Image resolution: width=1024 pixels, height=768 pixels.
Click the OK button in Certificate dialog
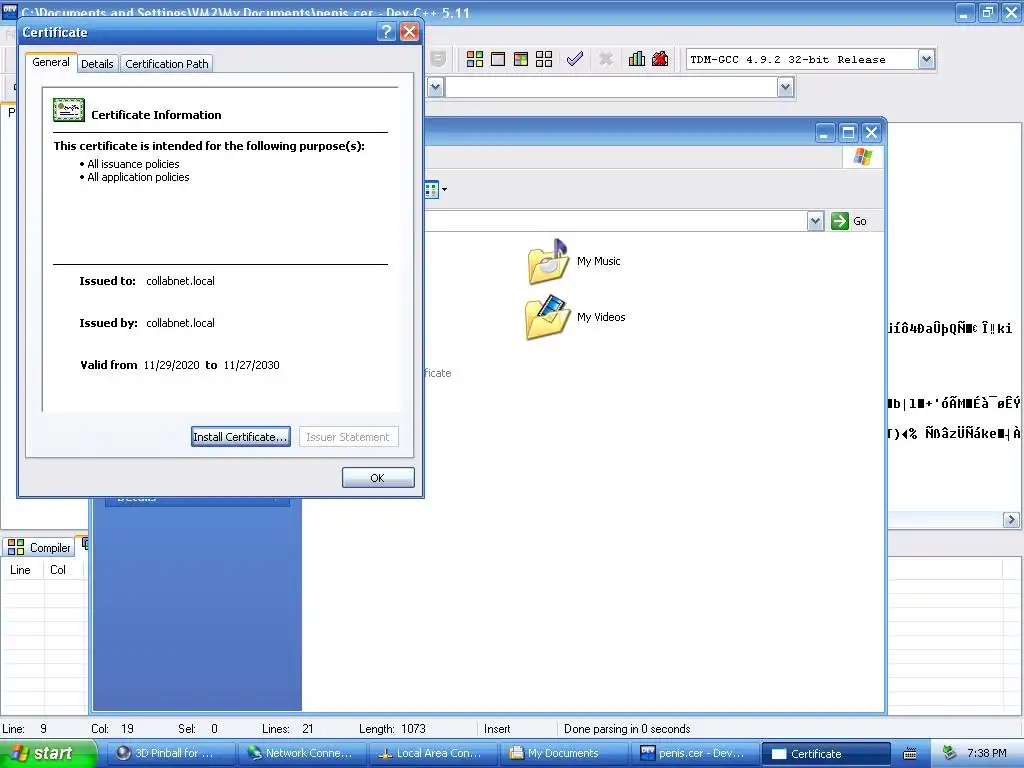tap(378, 477)
